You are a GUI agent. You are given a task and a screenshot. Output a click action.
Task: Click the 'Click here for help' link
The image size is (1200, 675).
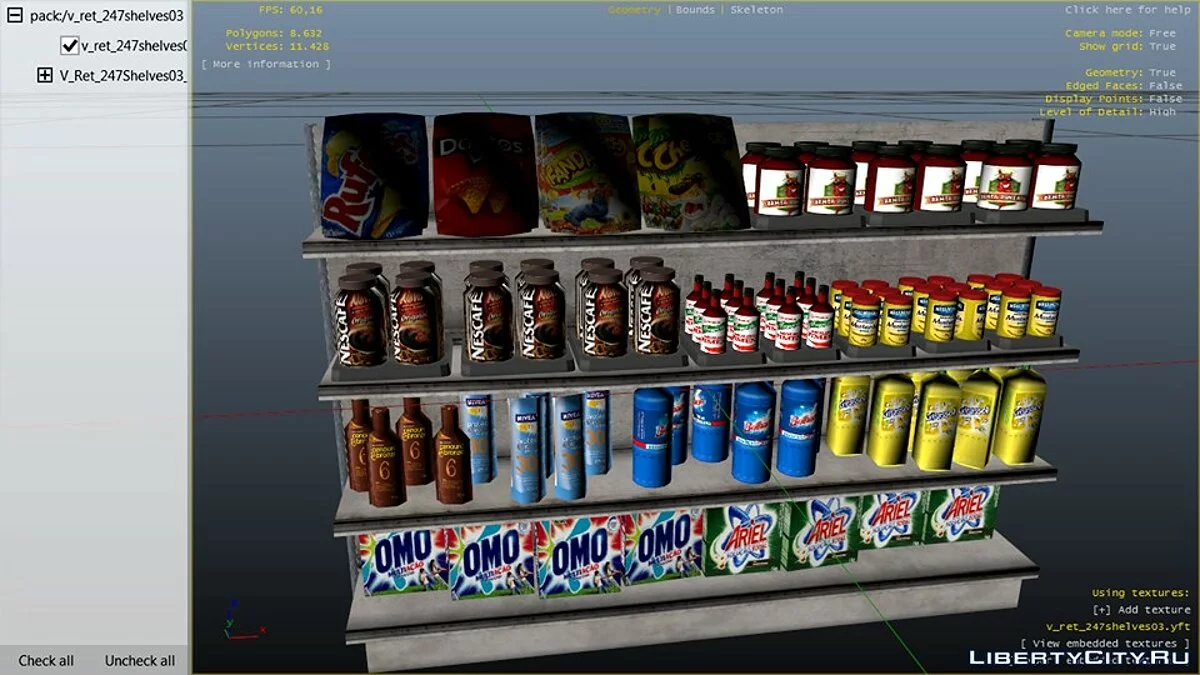[x=1127, y=10]
